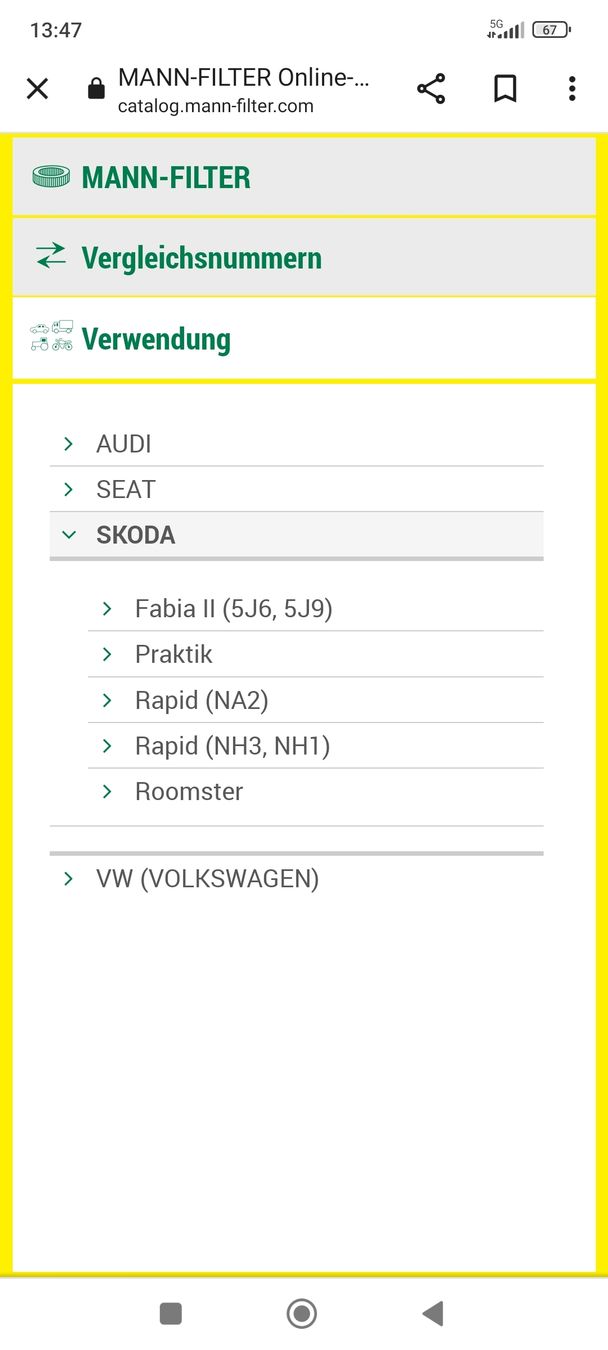The image size is (608, 1350).
Task: Expand the SEAT vehicle list
Action: pyautogui.click(x=126, y=489)
